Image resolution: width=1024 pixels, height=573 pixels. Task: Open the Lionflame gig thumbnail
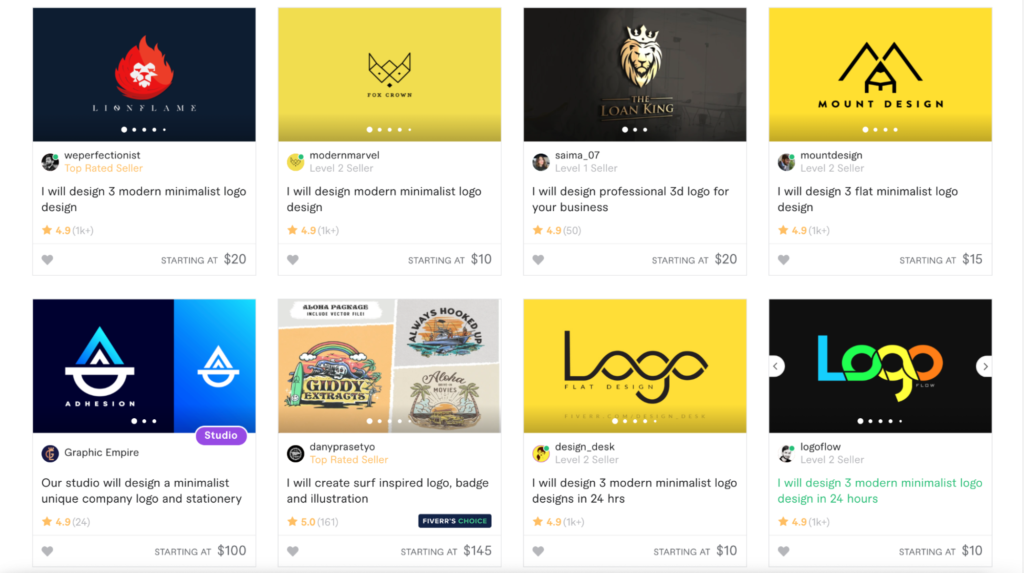click(144, 74)
